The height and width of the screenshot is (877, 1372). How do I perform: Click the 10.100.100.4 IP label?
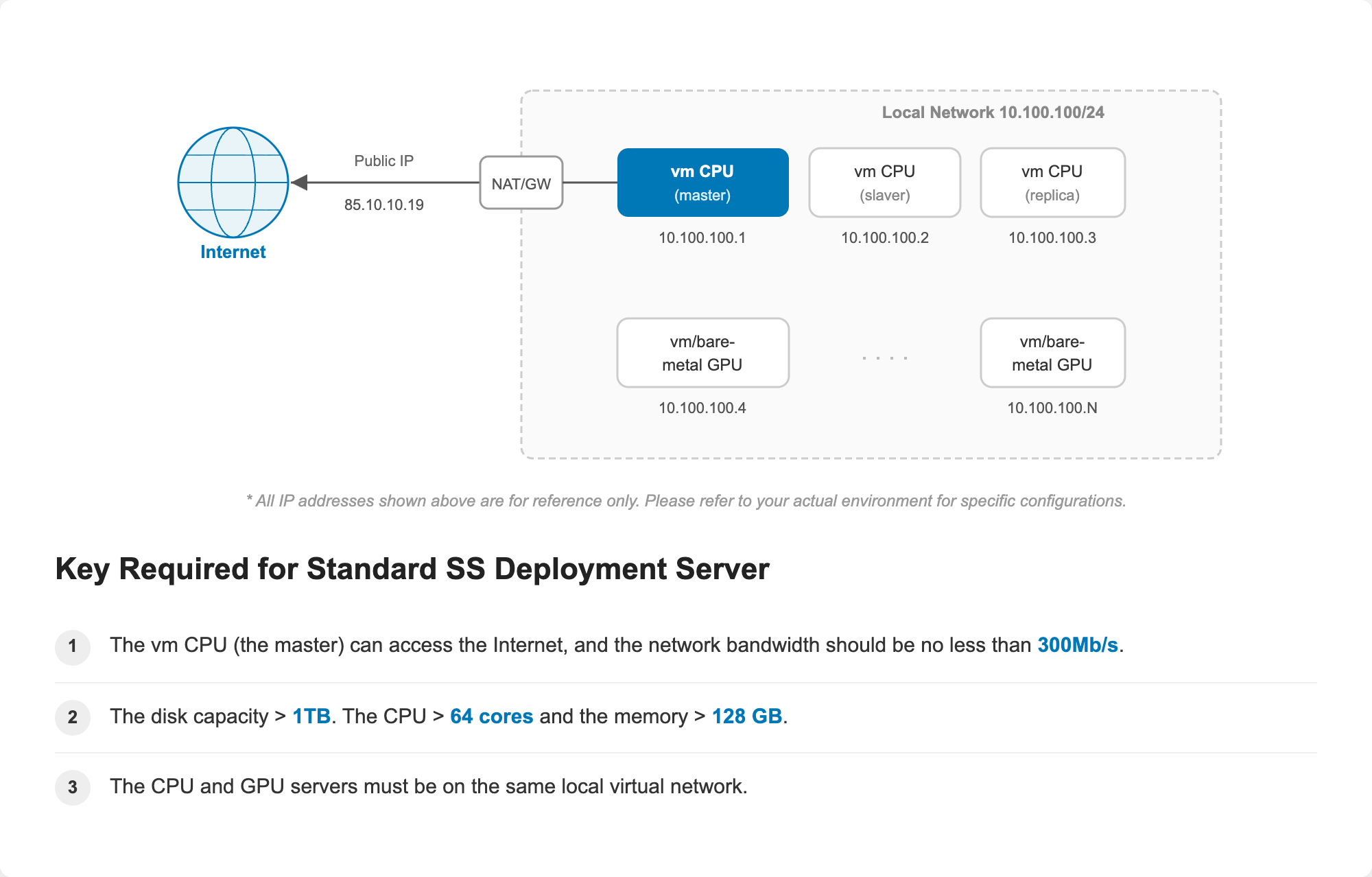[702, 408]
